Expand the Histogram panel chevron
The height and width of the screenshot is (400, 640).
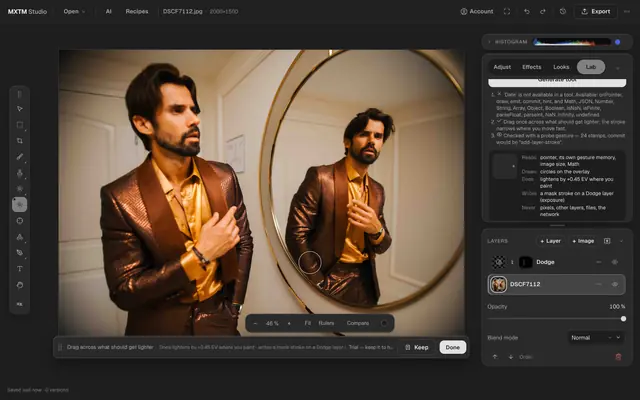pos(489,42)
